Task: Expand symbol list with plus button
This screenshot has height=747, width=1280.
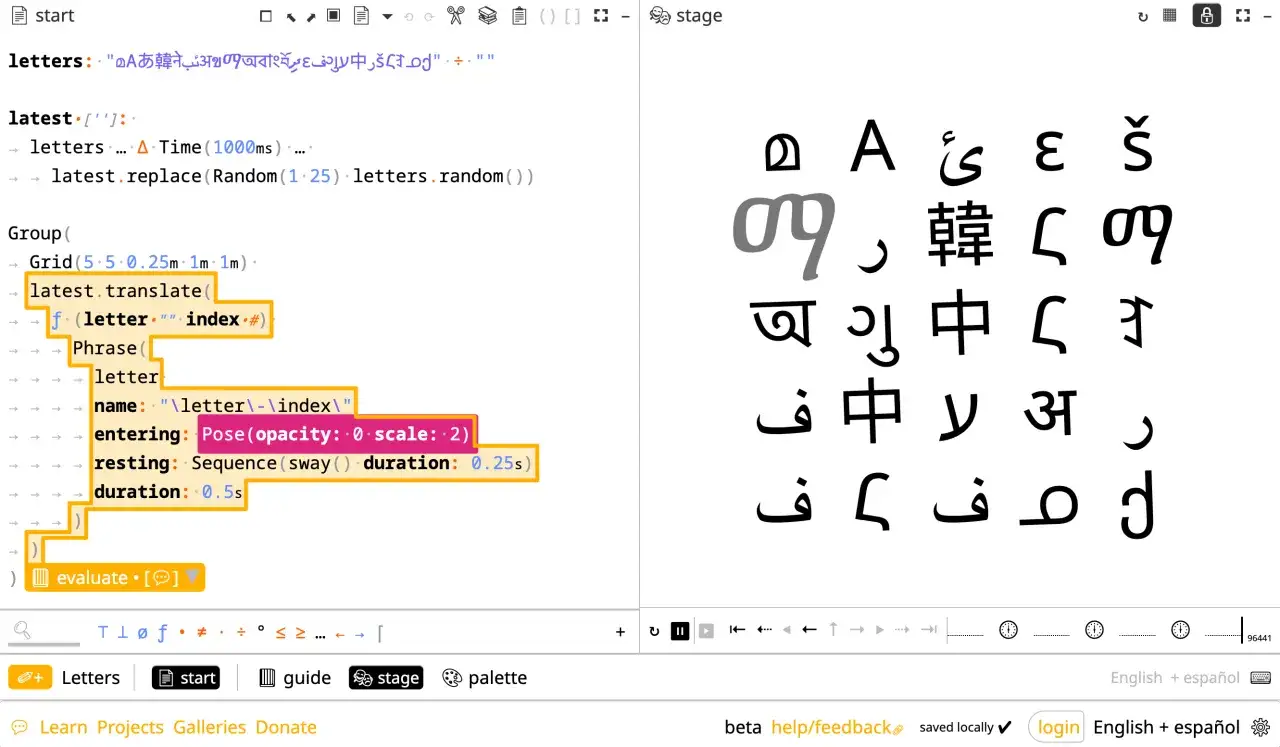Action: click(620, 632)
